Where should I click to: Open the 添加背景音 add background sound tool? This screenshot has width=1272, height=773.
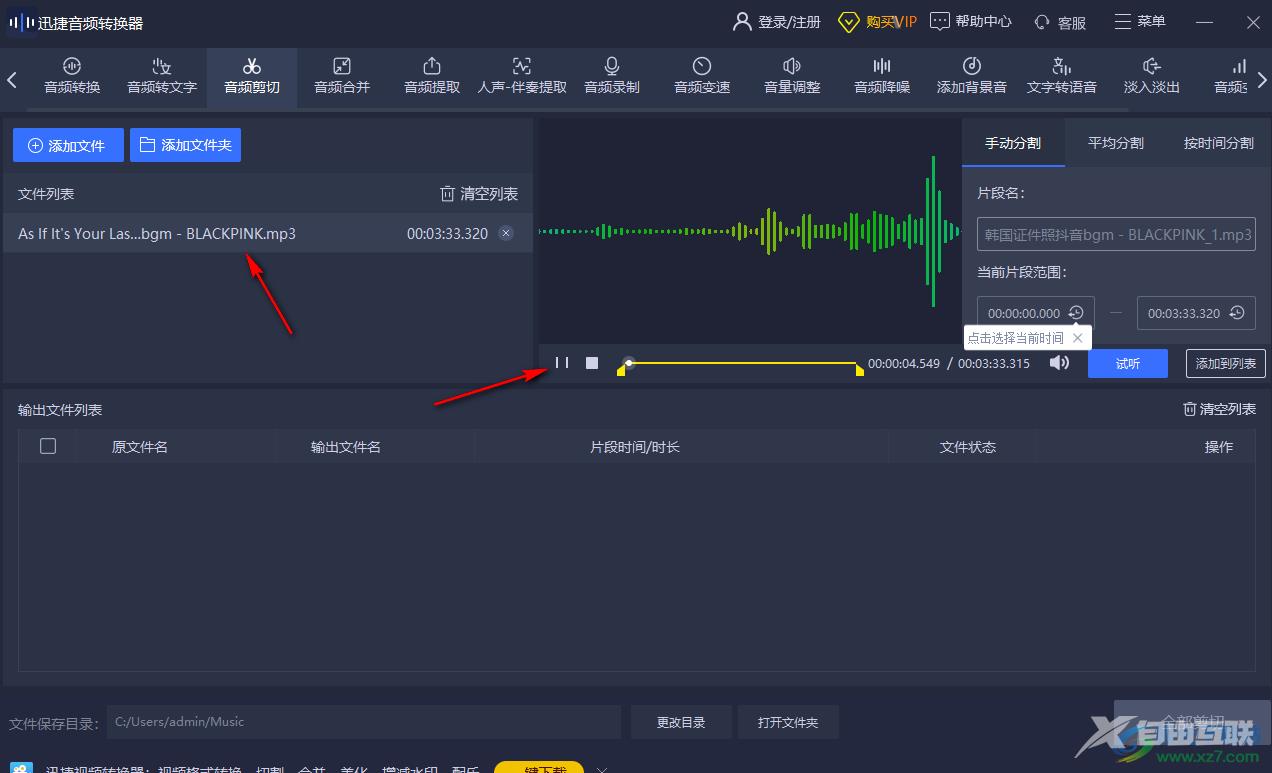click(x=972, y=77)
